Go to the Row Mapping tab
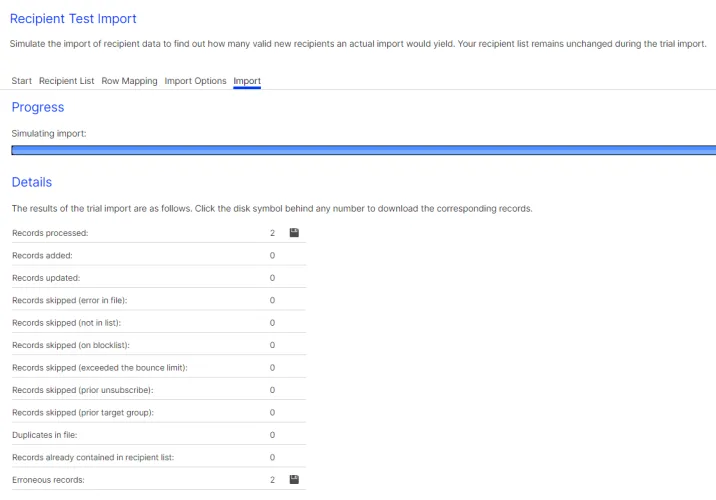Viewport: 716px width, 500px height. 129,81
